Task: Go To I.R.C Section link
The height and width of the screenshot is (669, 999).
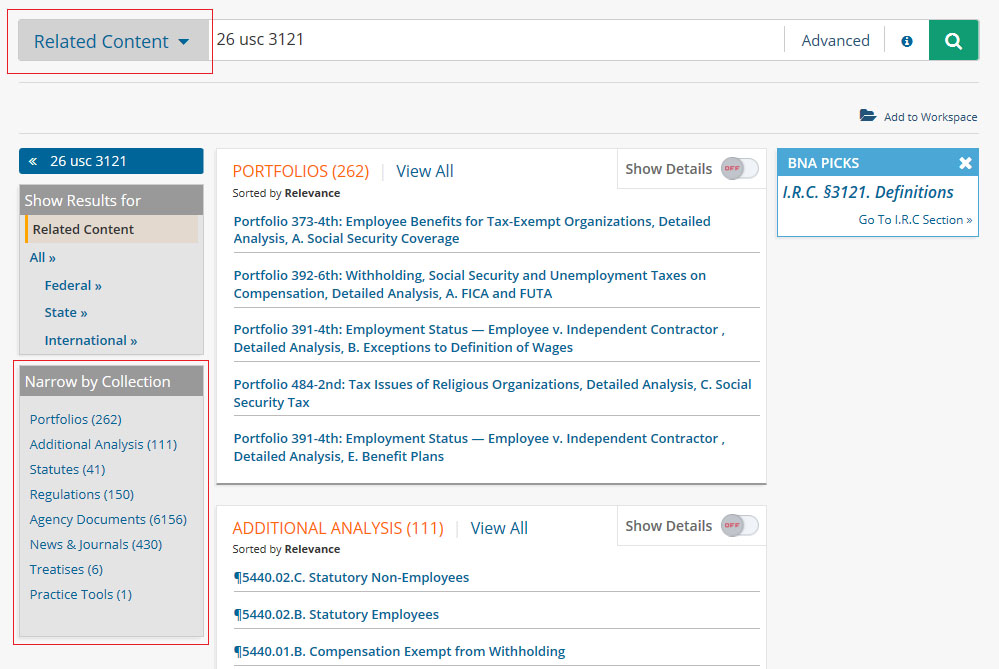Action: point(915,219)
